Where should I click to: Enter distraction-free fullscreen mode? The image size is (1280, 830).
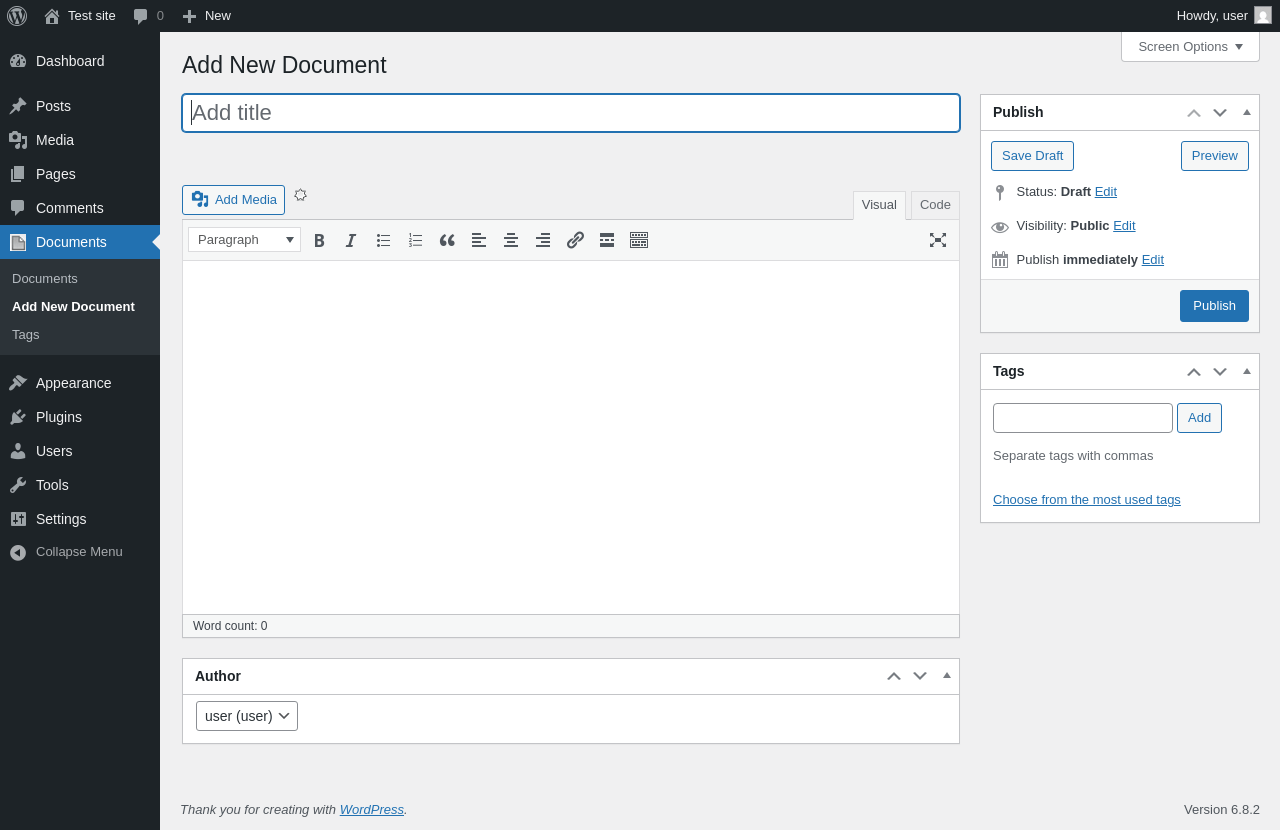[x=938, y=240]
